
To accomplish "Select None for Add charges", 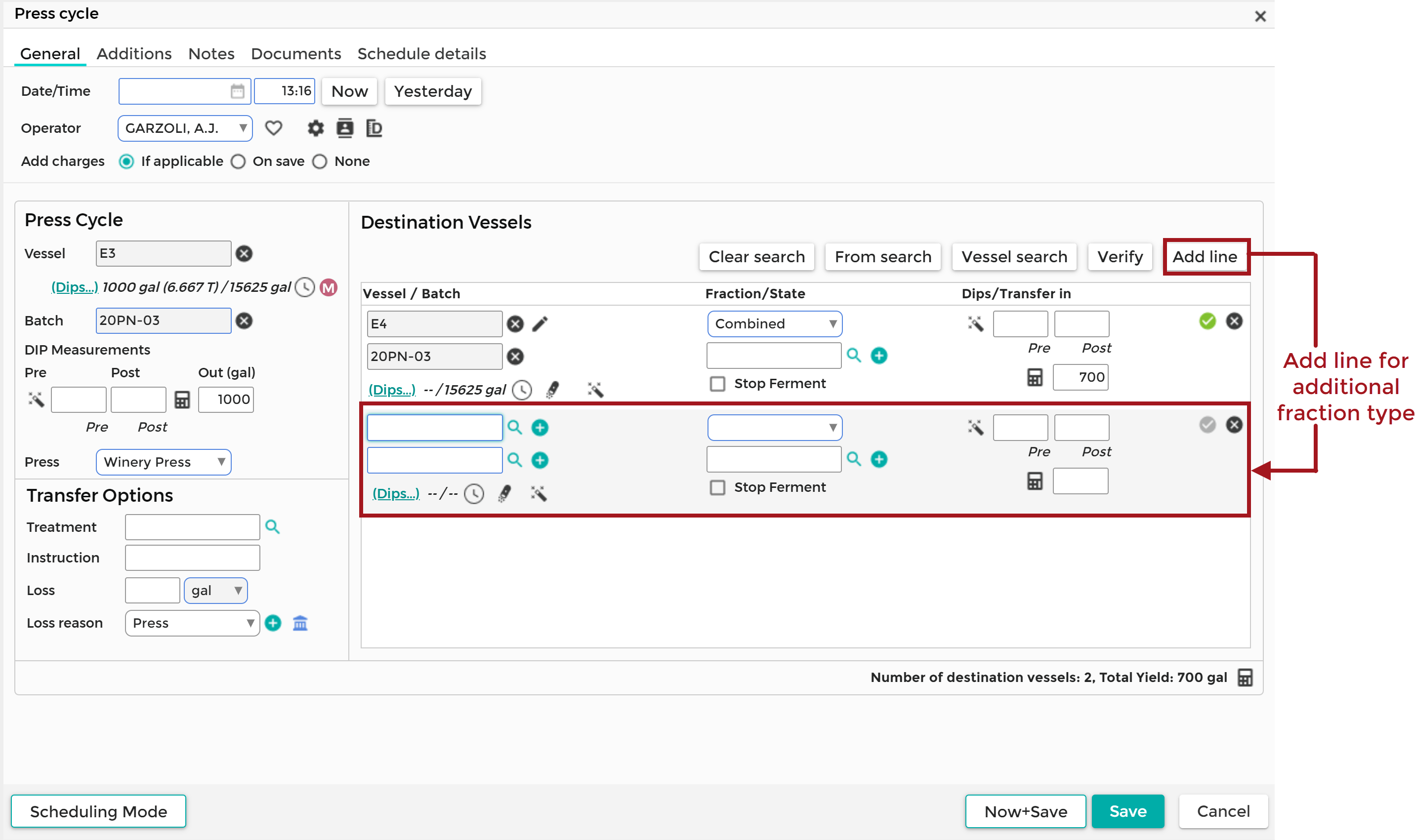I will (x=320, y=162).
